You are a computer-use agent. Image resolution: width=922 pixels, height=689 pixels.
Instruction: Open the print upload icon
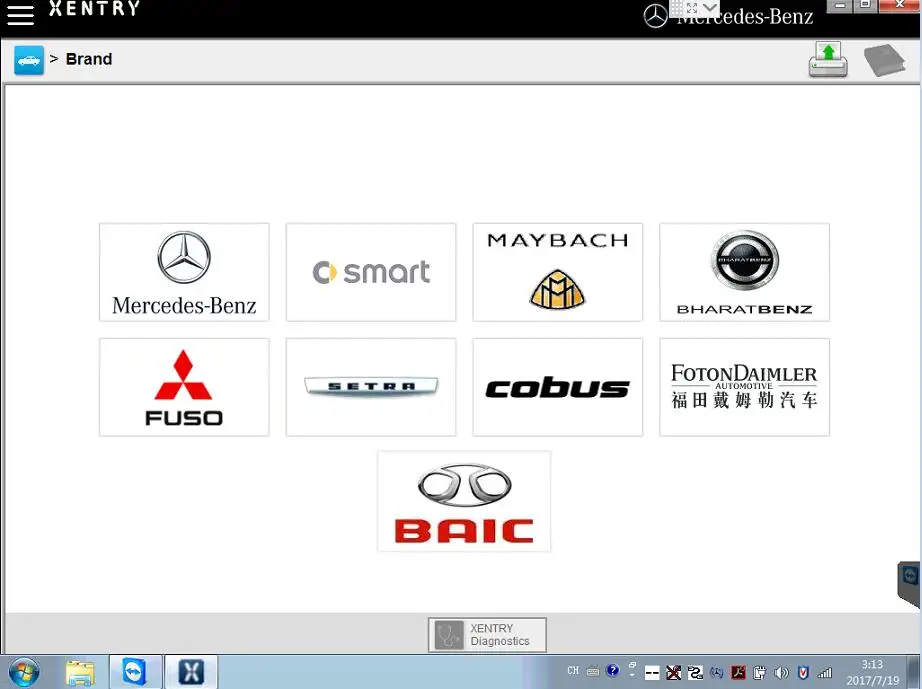pyautogui.click(x=828, y=59)
